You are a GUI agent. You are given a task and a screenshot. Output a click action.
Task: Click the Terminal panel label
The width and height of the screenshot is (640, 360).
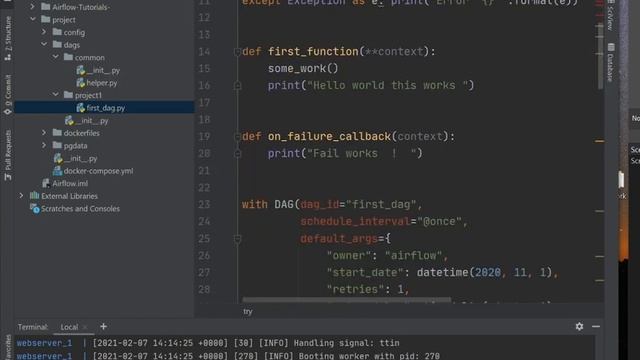[x=33, y=327]
